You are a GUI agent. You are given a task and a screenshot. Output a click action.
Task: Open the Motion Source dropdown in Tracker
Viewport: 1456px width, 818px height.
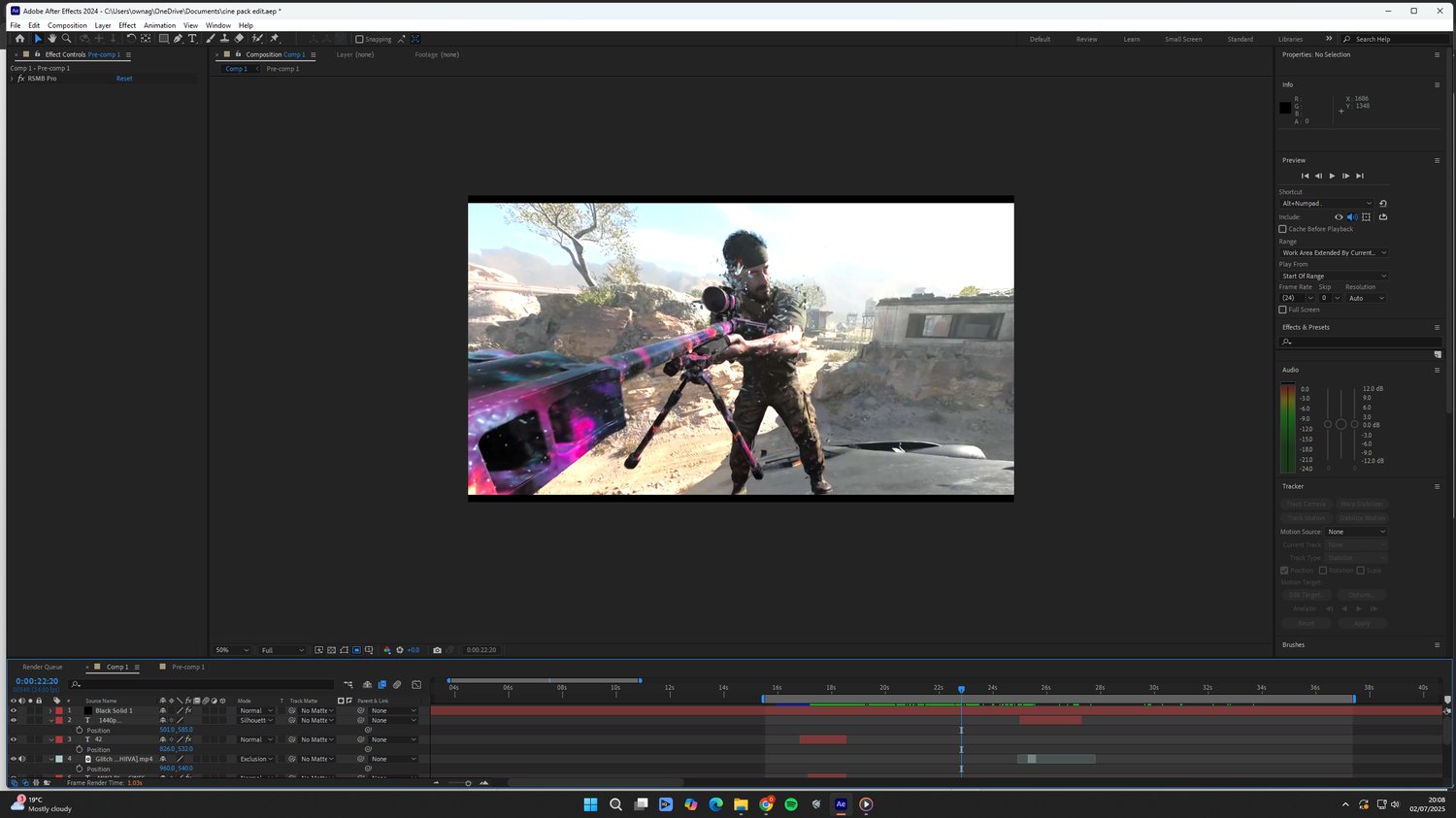click(1357, 532)
